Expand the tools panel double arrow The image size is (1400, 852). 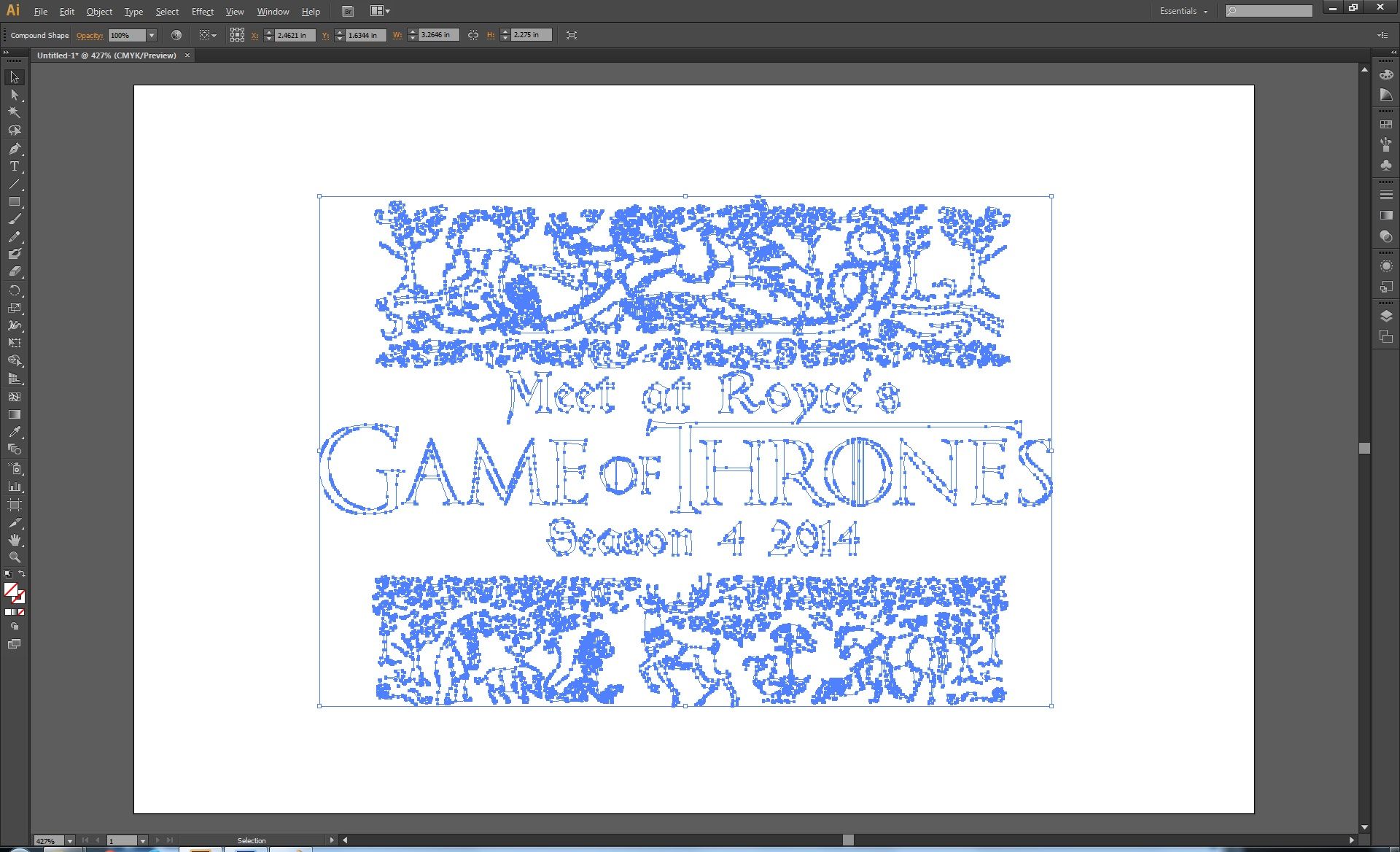[5, 53]
